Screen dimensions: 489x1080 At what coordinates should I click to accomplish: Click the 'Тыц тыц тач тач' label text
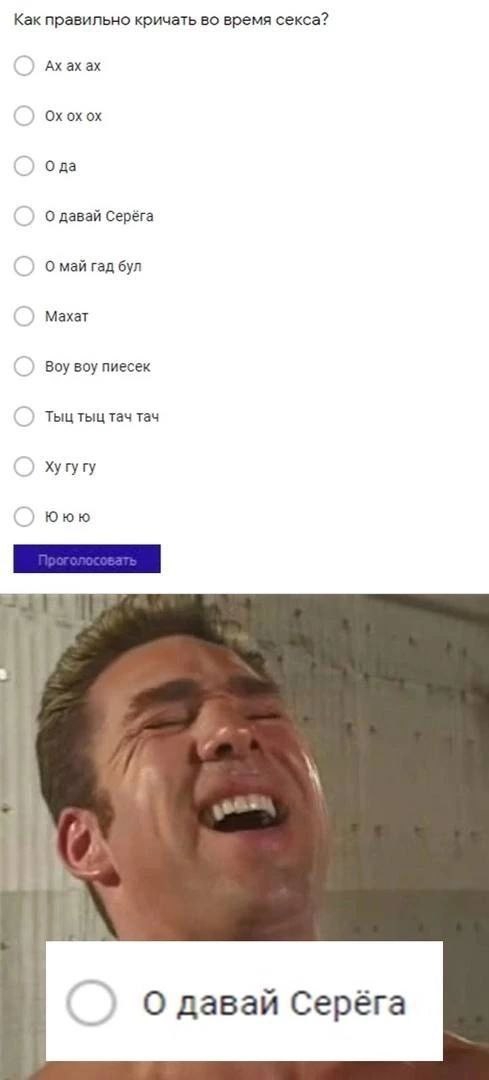coord(102,417)
